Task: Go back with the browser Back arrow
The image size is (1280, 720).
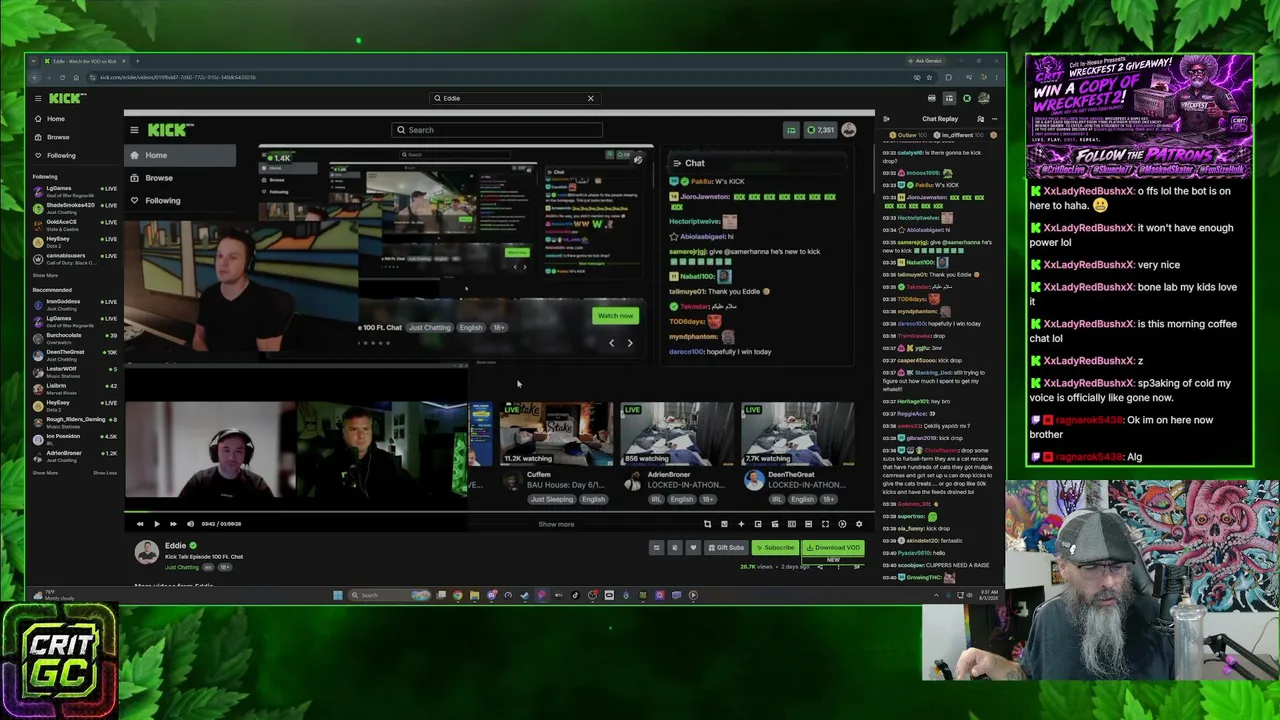Action: [36, 77]
